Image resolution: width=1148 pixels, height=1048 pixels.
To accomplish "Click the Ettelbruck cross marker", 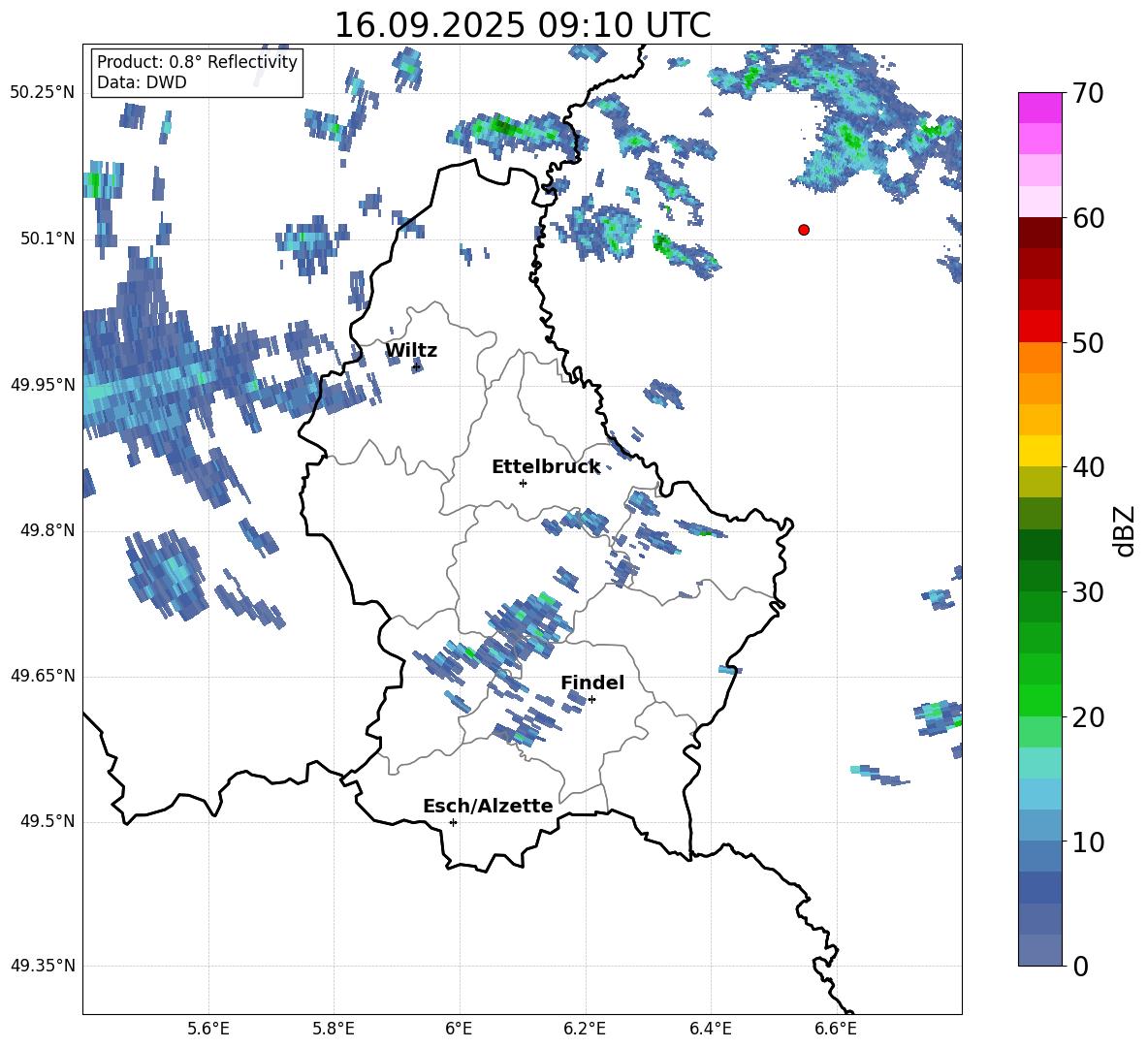I will tap(523, 483).
